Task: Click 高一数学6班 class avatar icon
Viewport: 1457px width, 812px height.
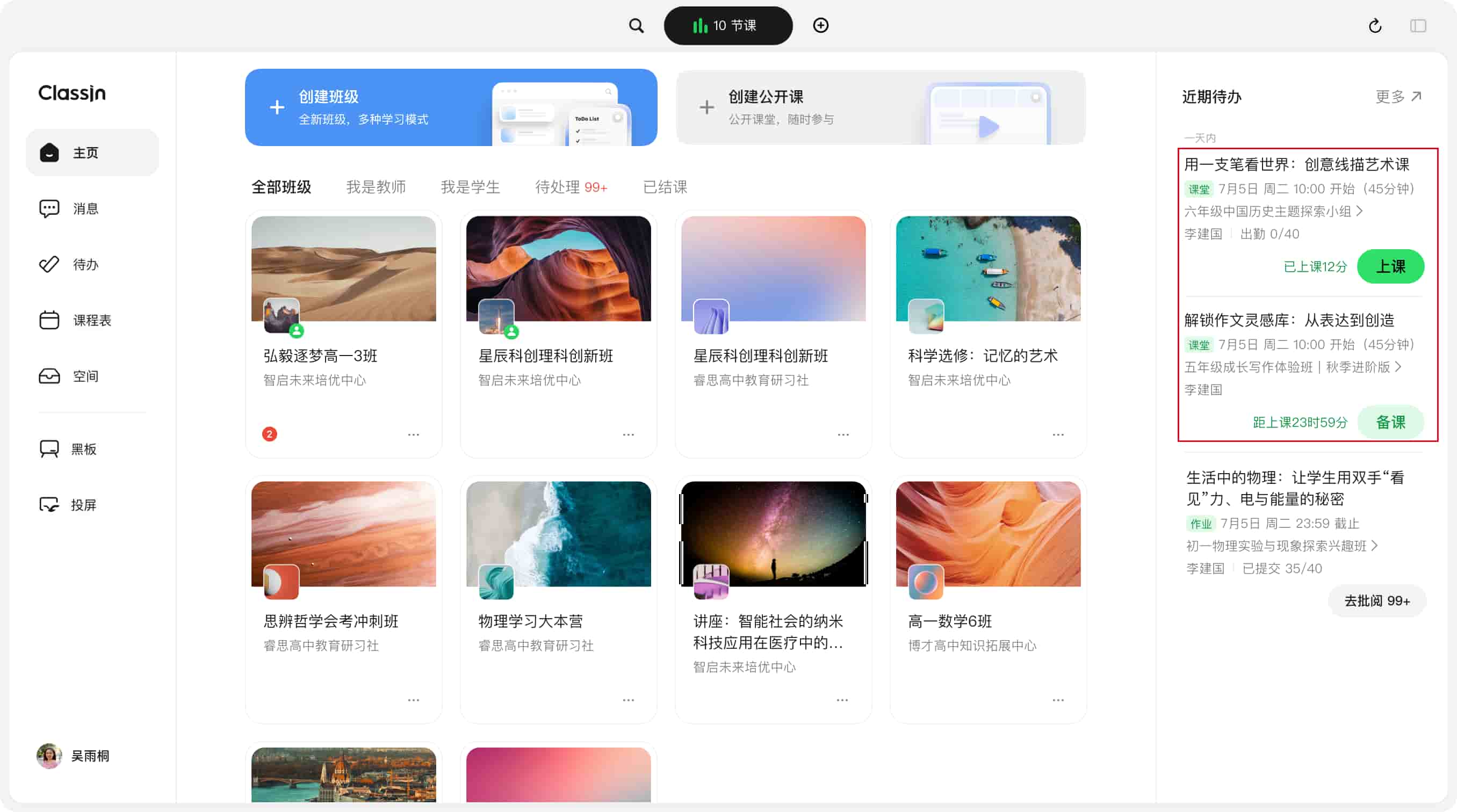Action: tap(926, 582)
